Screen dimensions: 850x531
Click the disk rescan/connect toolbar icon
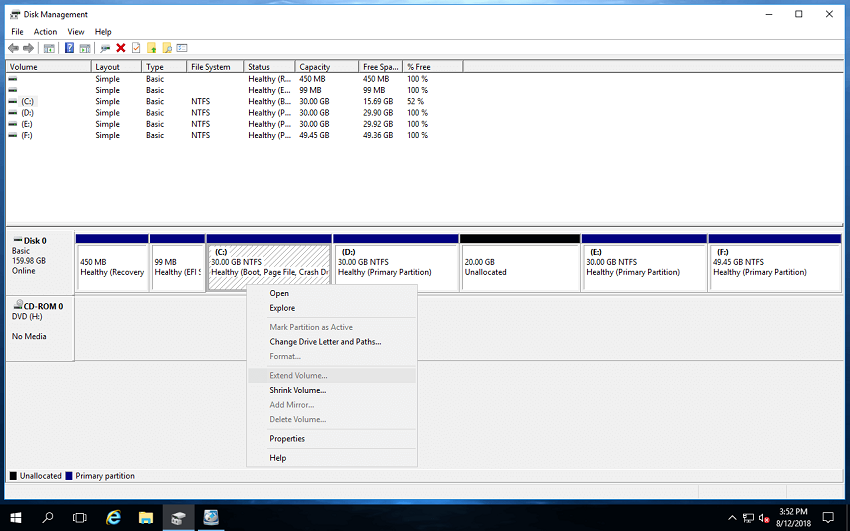[x=105, y=48]
